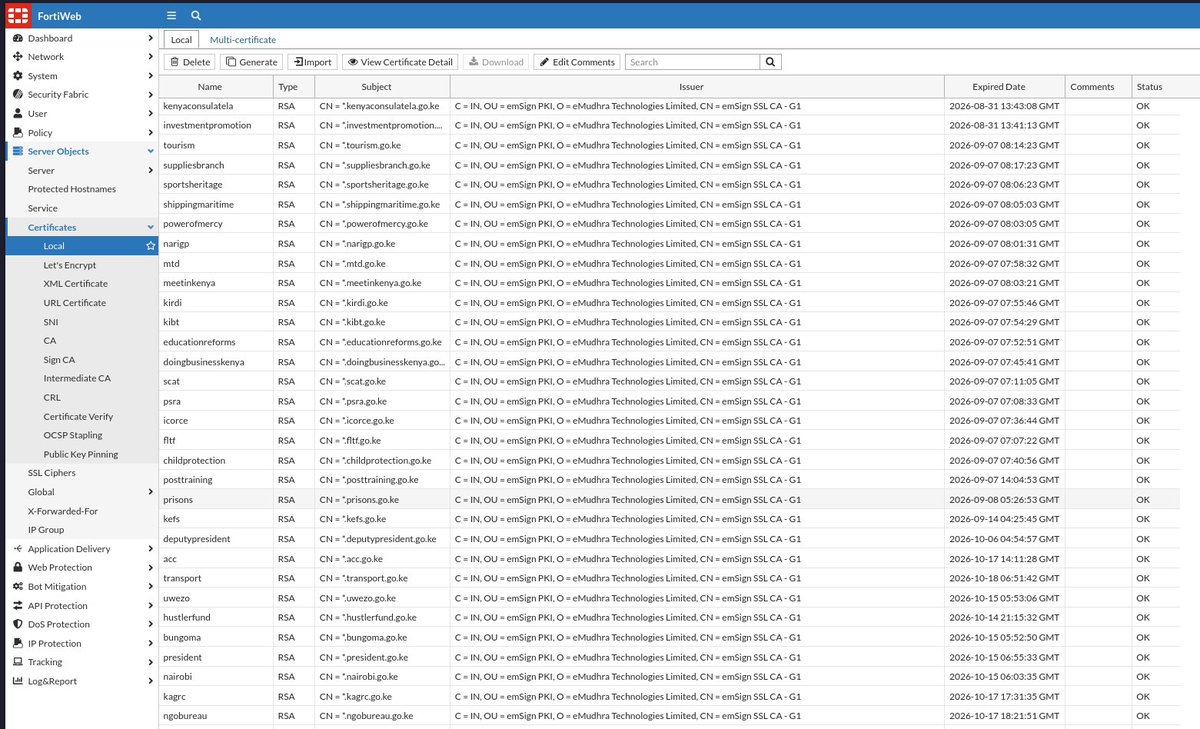This screenshot has width=1200, height=729.
Task: Click the DoS Protection icon
Action: click(x=18, y=625)
